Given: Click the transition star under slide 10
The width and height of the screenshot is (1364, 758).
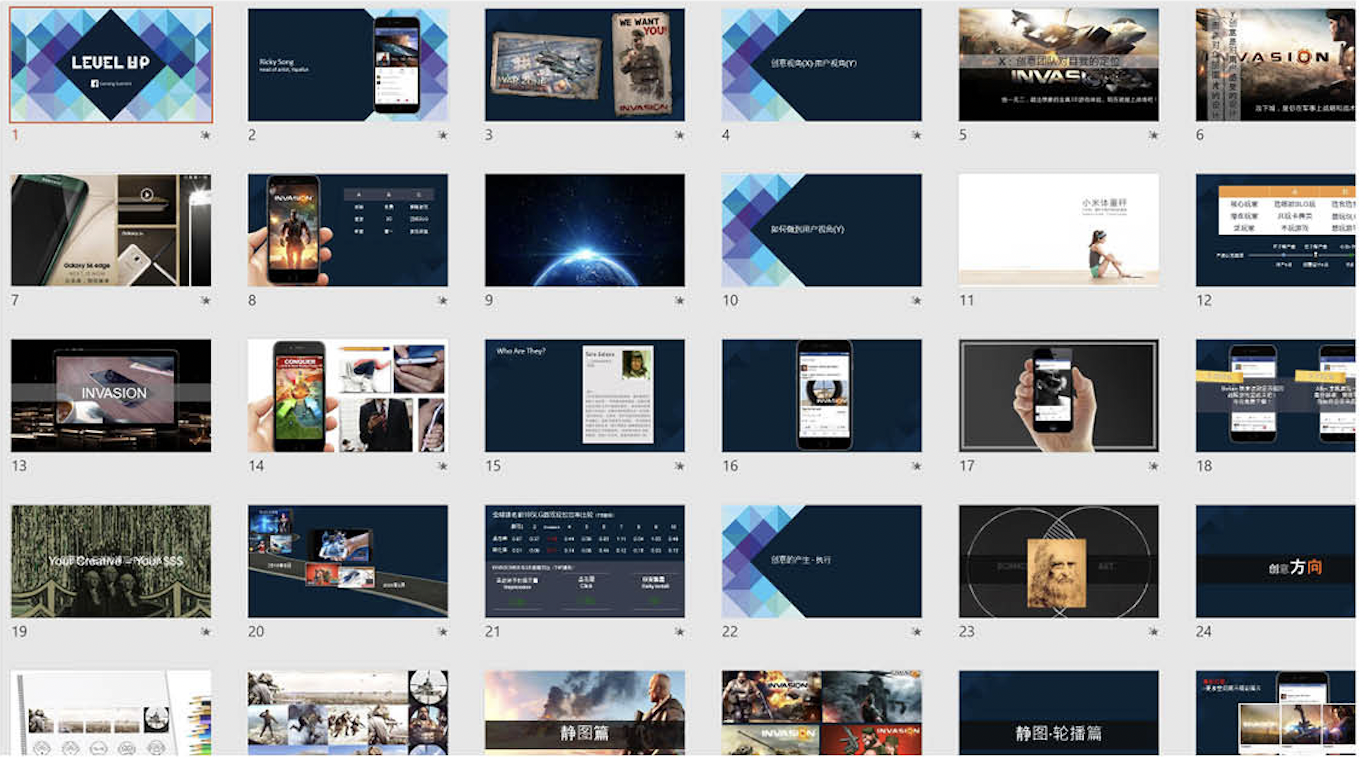Looking at the screenshot, I should click(916, 300).
